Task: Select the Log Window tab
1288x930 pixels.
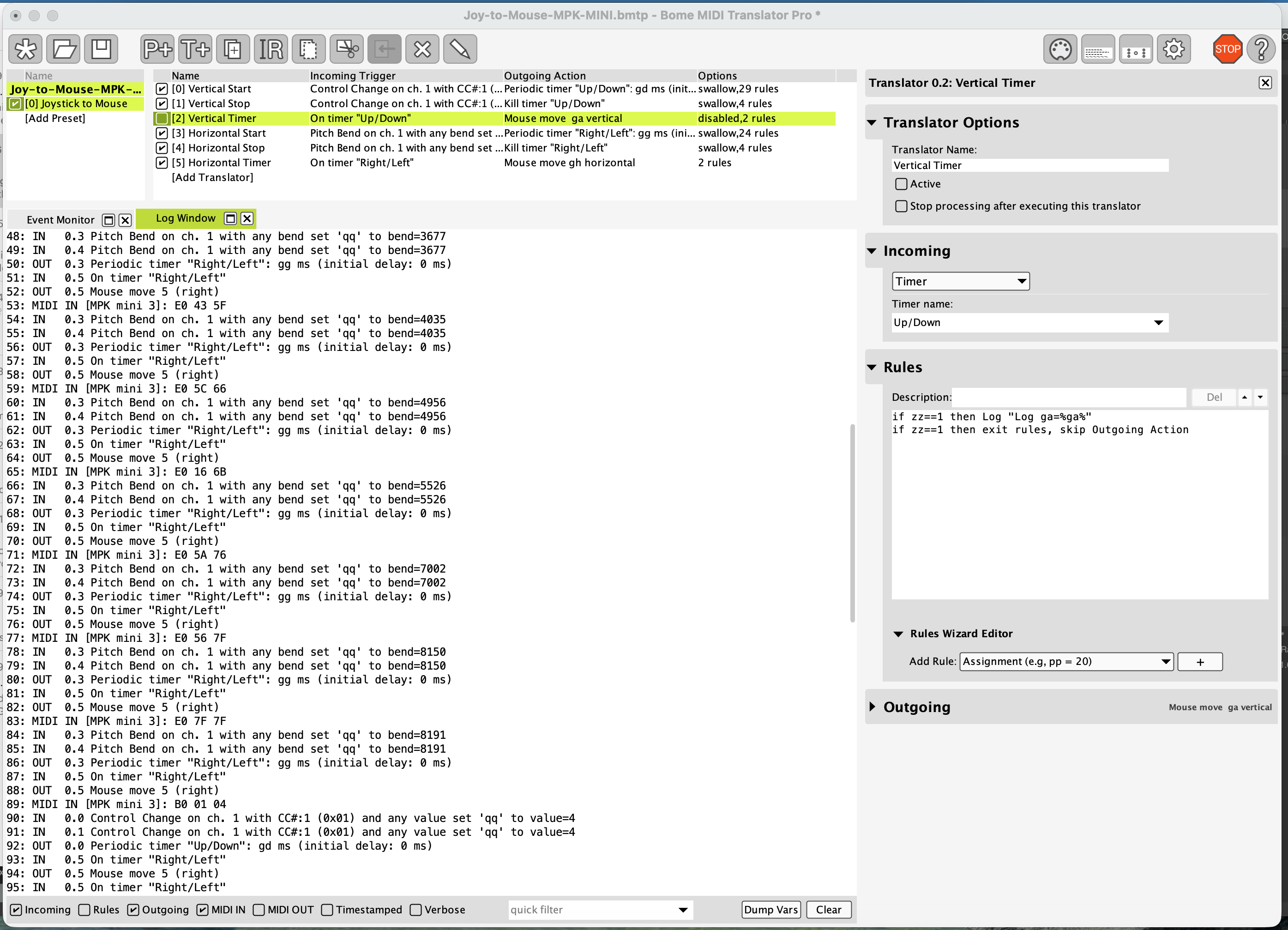Action: [185, 218]
